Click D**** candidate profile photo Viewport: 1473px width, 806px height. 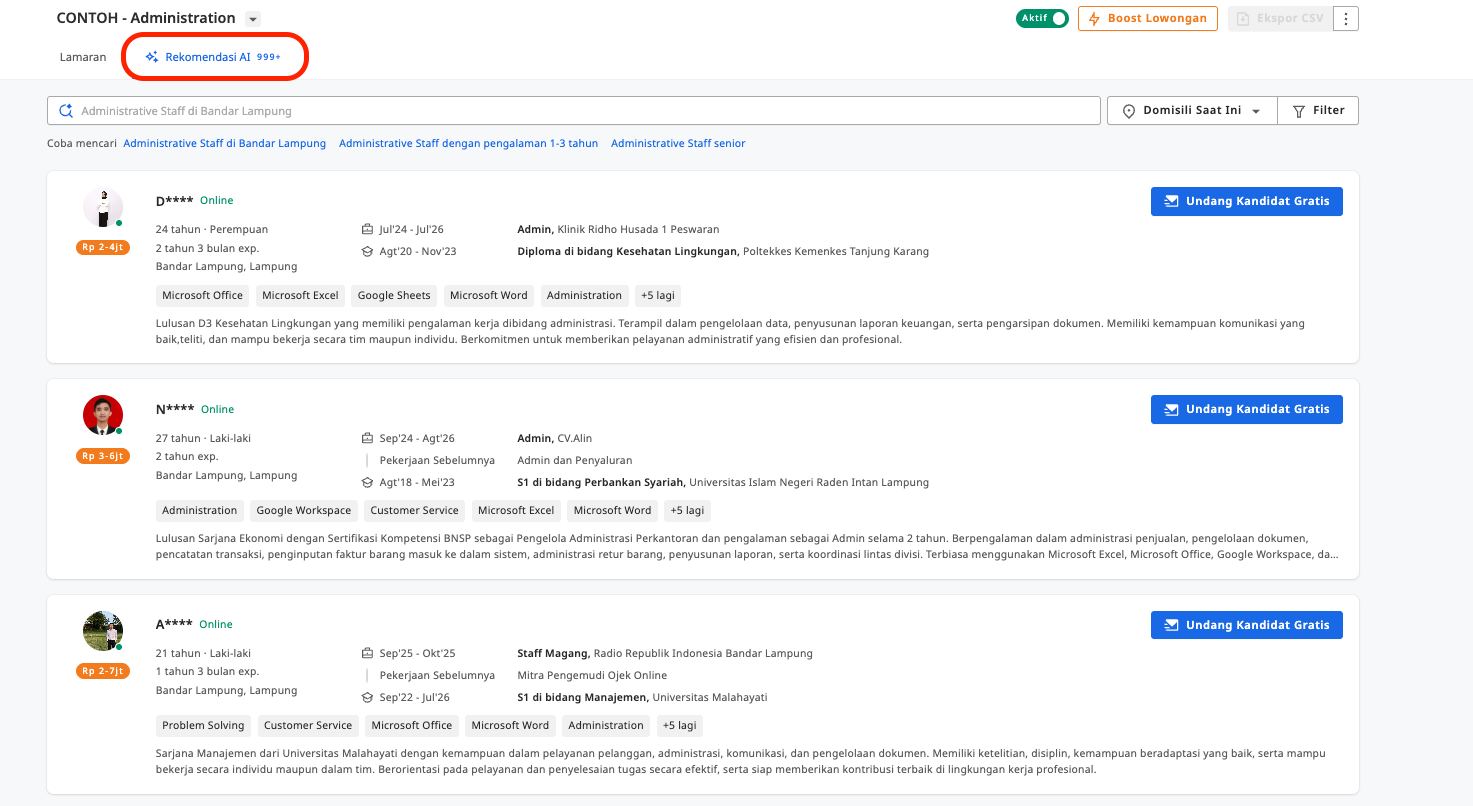point(103,207)
